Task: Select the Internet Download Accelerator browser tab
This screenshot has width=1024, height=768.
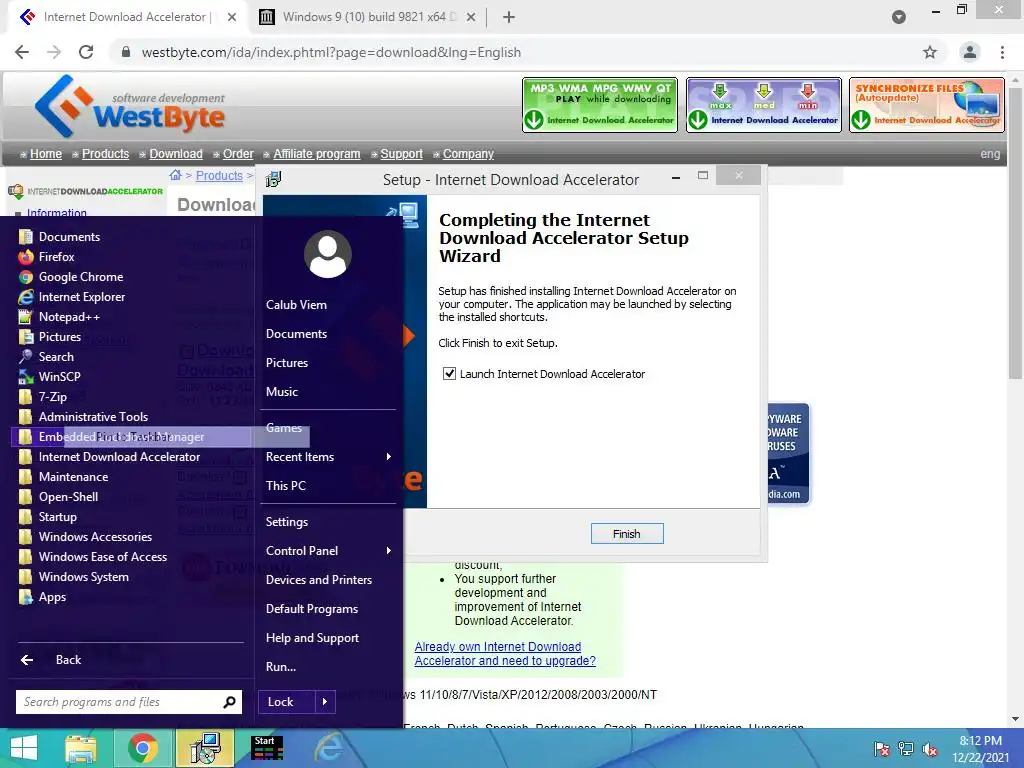Action: [x=125, y=17]
